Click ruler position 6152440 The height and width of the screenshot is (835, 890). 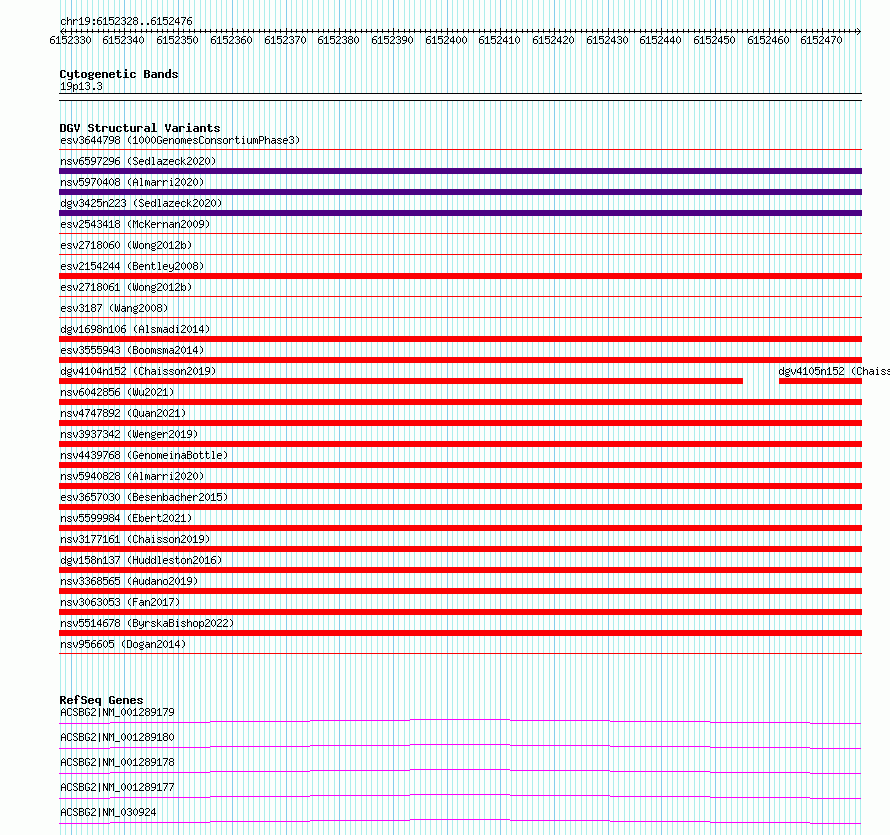(x=660, y=40)
